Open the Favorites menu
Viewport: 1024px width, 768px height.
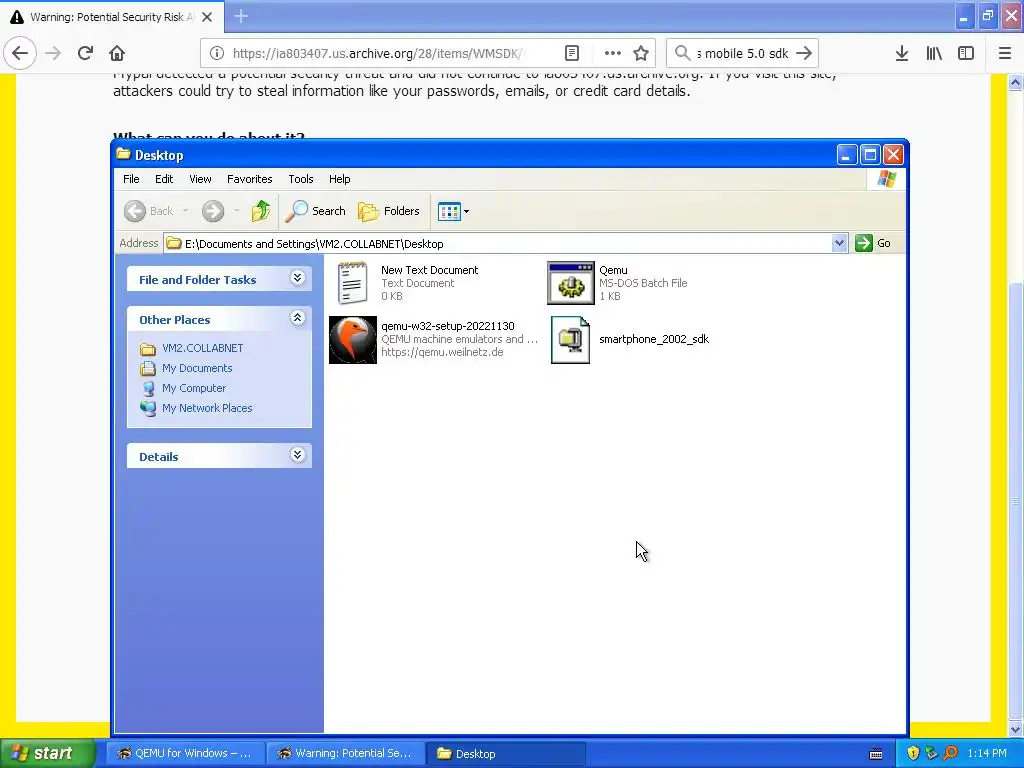[x=249, y=179]
